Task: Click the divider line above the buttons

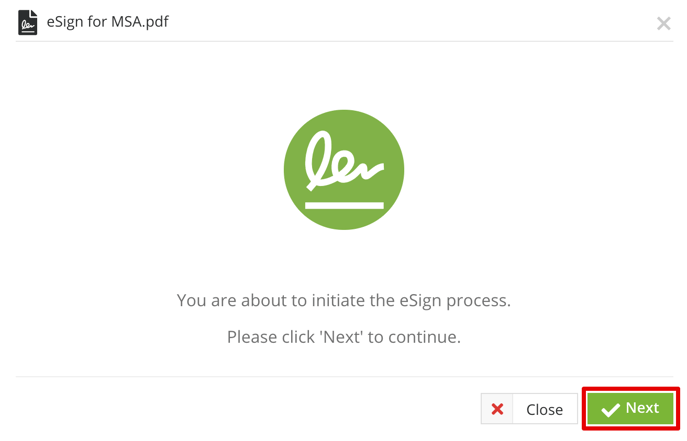Action: (344, 376)
